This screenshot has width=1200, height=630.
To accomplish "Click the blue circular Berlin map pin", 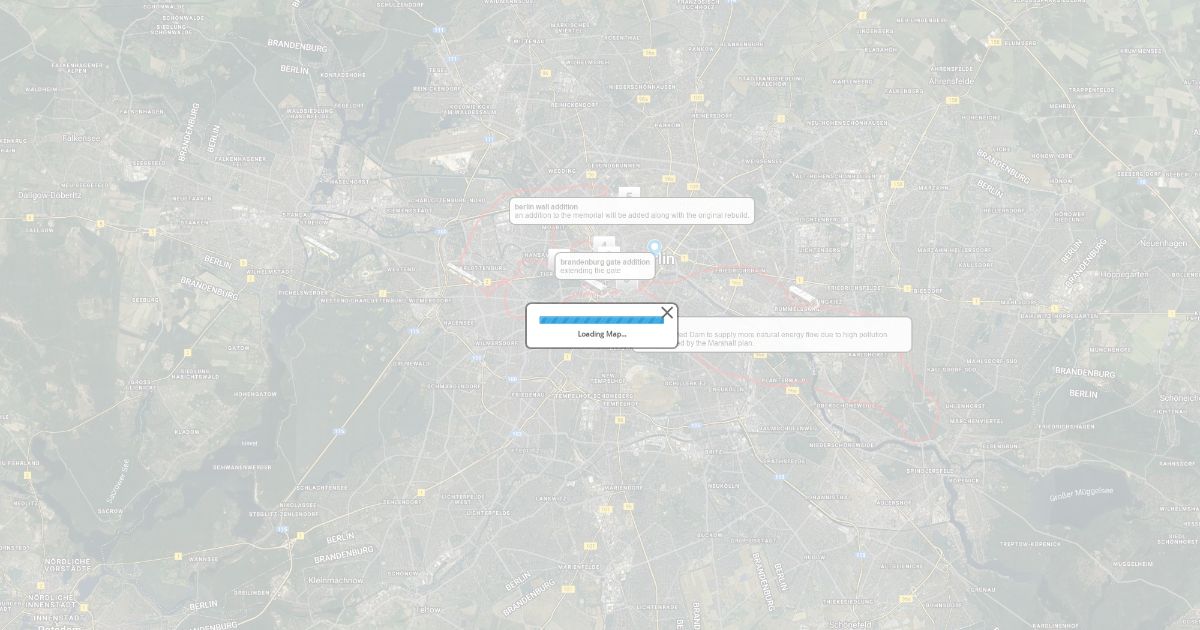I will point(654,246).
